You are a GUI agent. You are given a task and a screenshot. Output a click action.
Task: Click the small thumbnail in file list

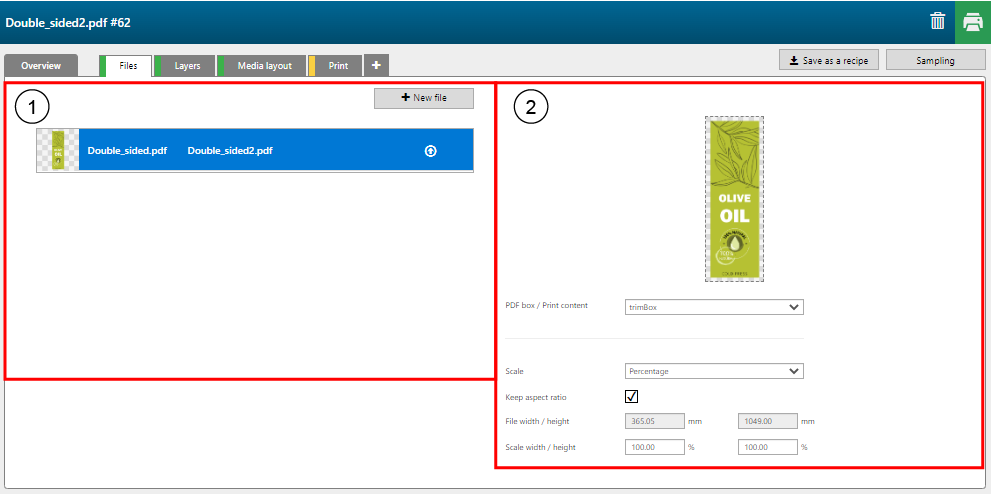[57, 150]
